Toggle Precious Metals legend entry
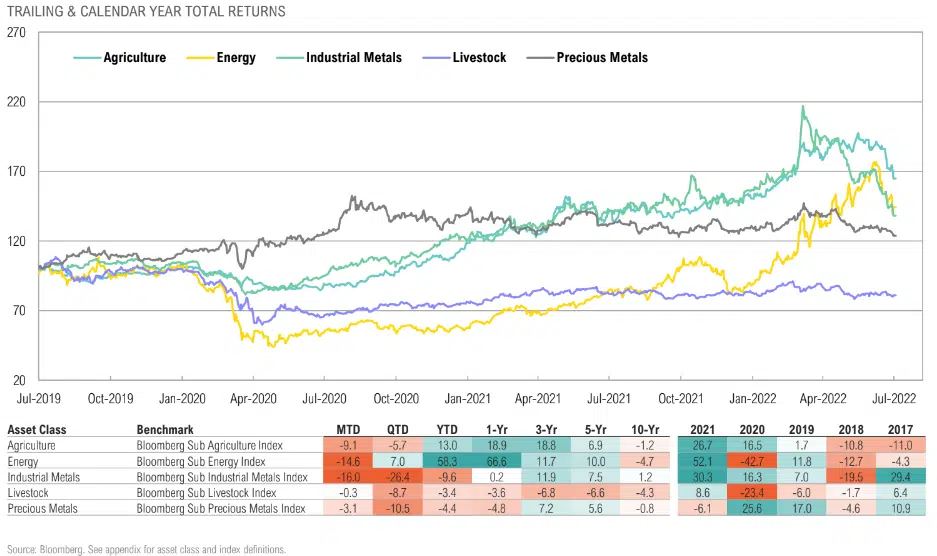 click(601, 58)
